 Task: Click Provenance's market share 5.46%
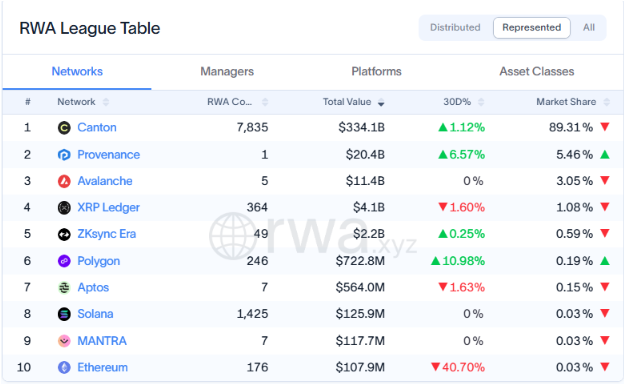(x=574, y=155)
